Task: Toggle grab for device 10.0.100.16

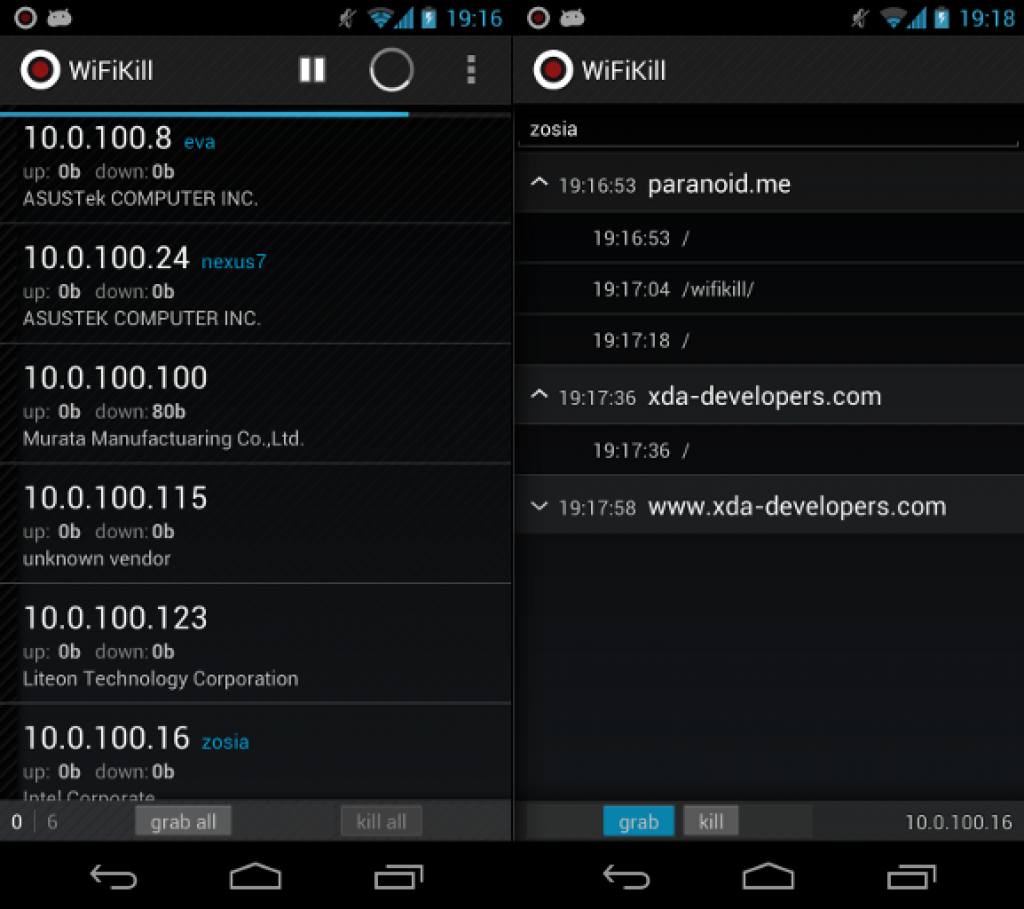Action: coord(638,822)
